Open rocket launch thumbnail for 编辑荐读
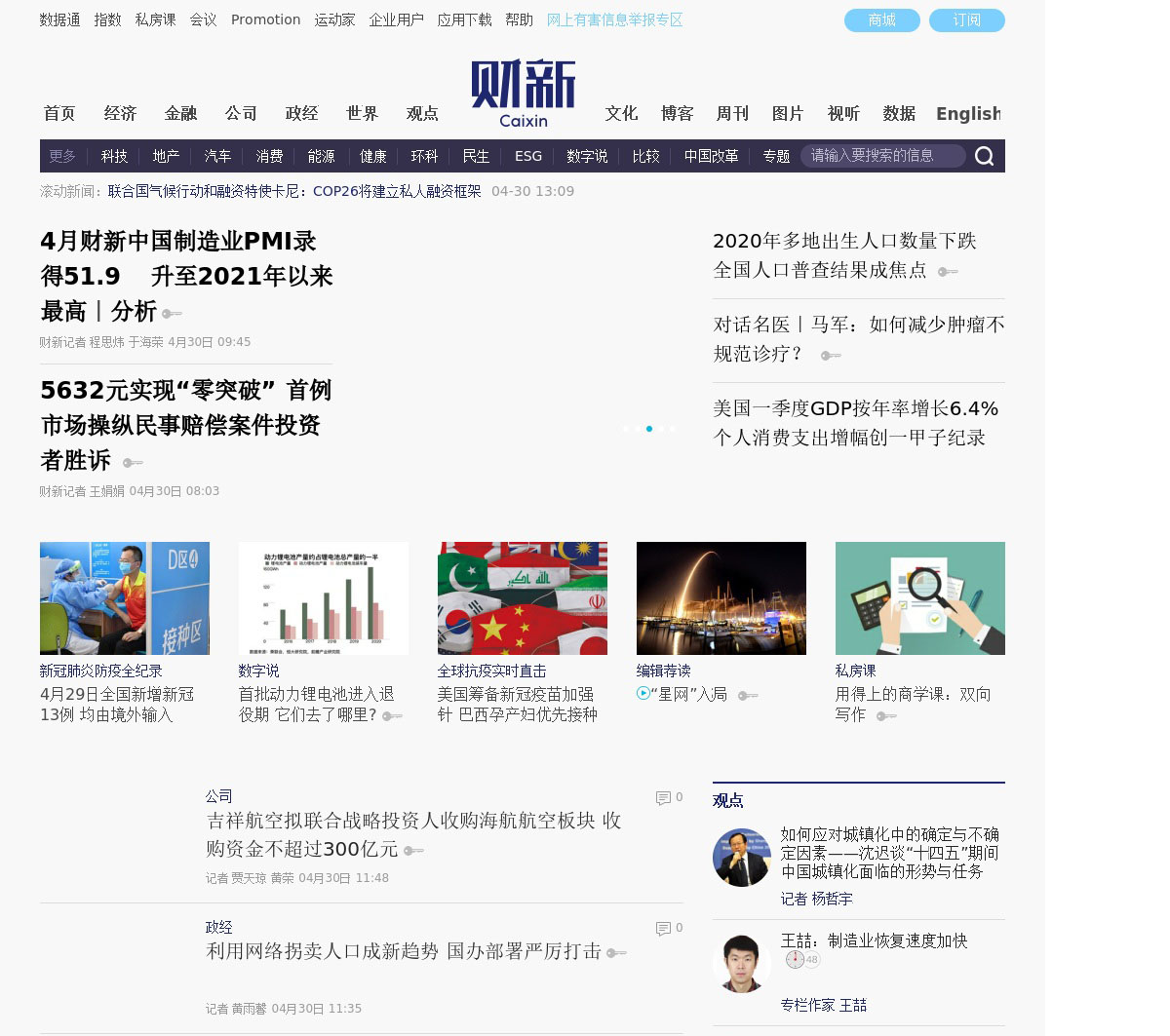This screenshot has width=1170, height=1036. [x=721, y=598]
